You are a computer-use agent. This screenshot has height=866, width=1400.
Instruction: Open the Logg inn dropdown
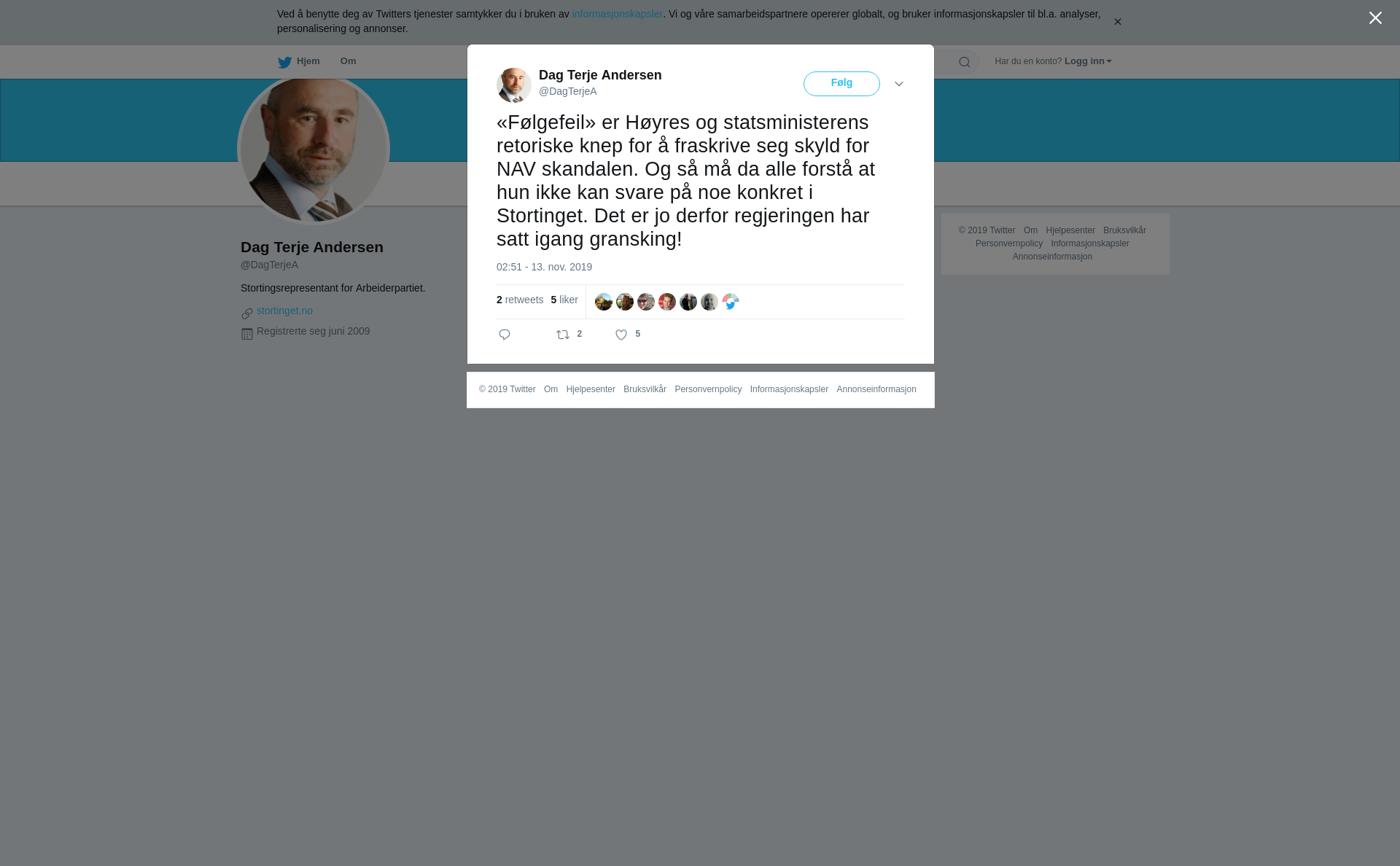[1088, 61]
